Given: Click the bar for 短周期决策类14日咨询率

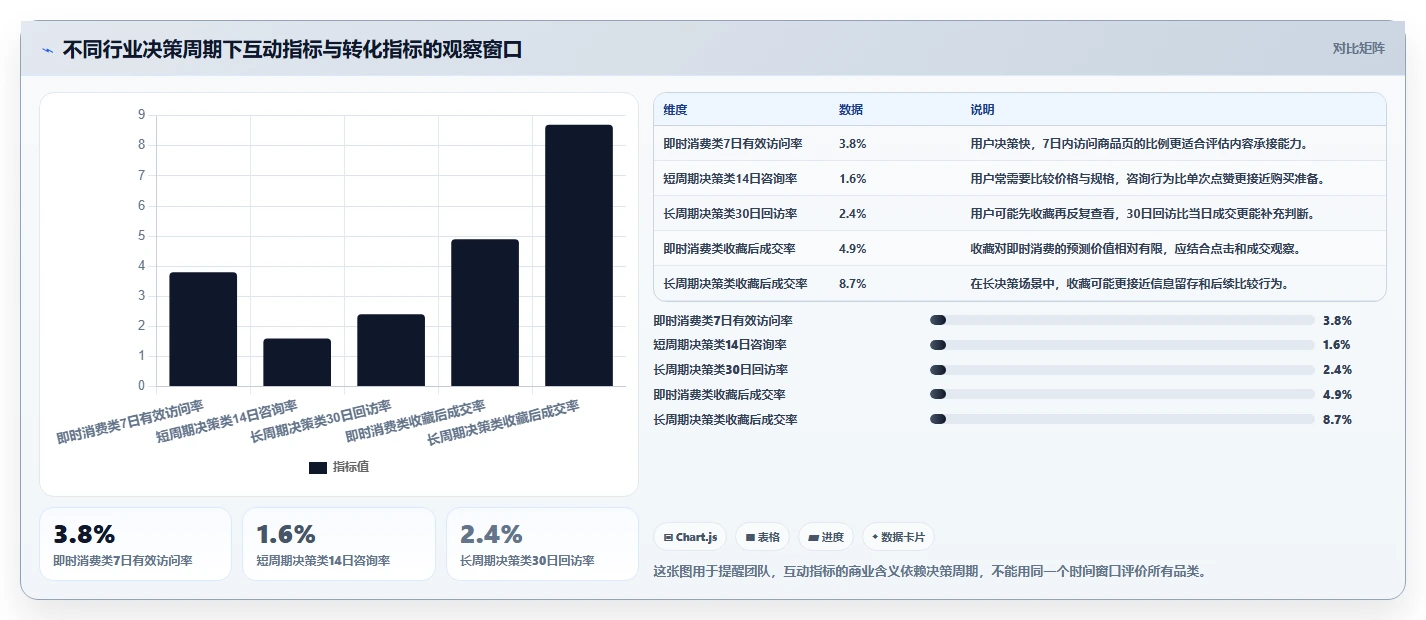Looking at the screenshot, I should coord(297,362).
